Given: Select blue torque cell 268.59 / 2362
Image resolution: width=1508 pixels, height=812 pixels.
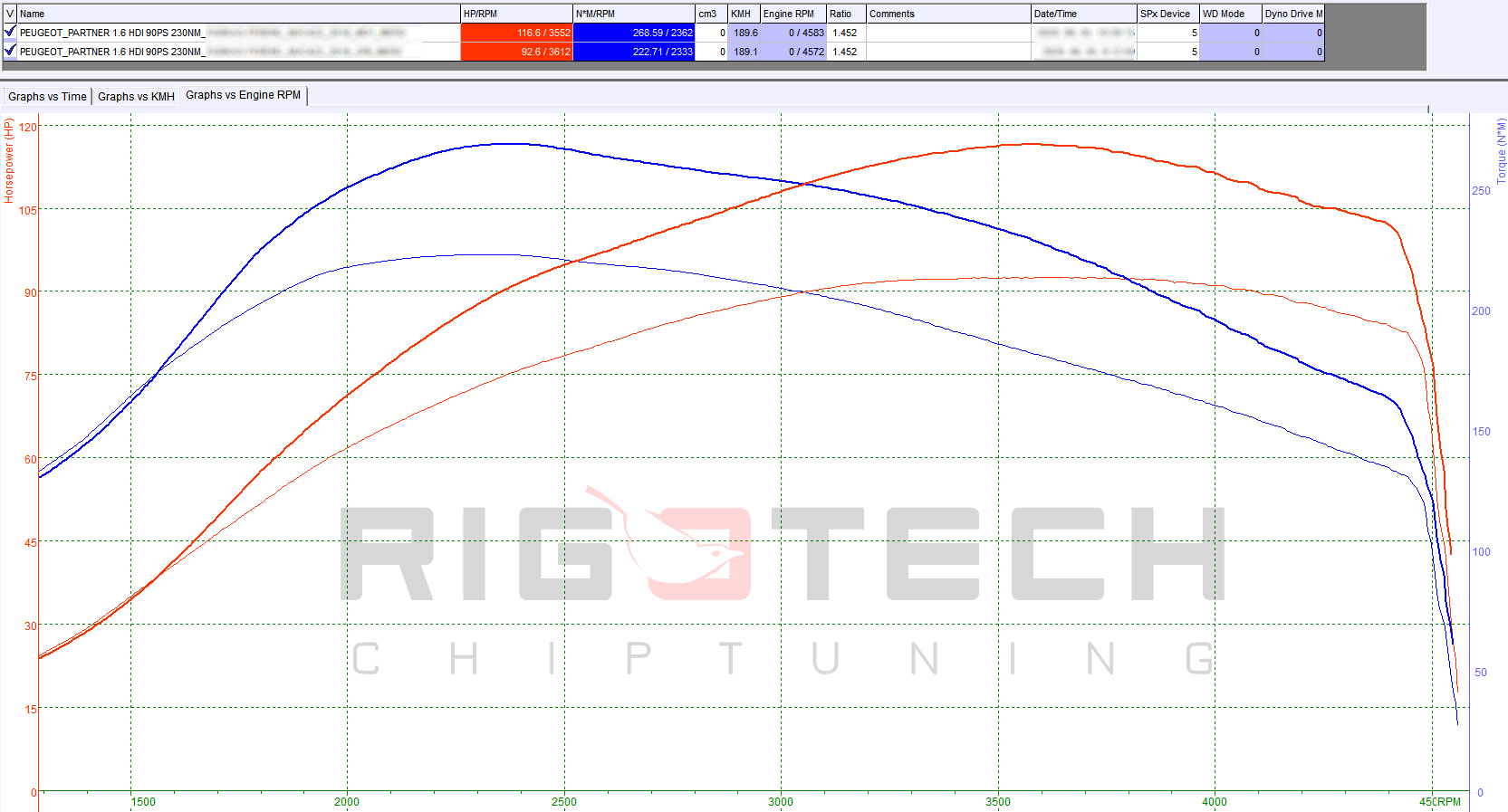Looking at the screenshot, I should pyautogui.click(x=634, y=33).
